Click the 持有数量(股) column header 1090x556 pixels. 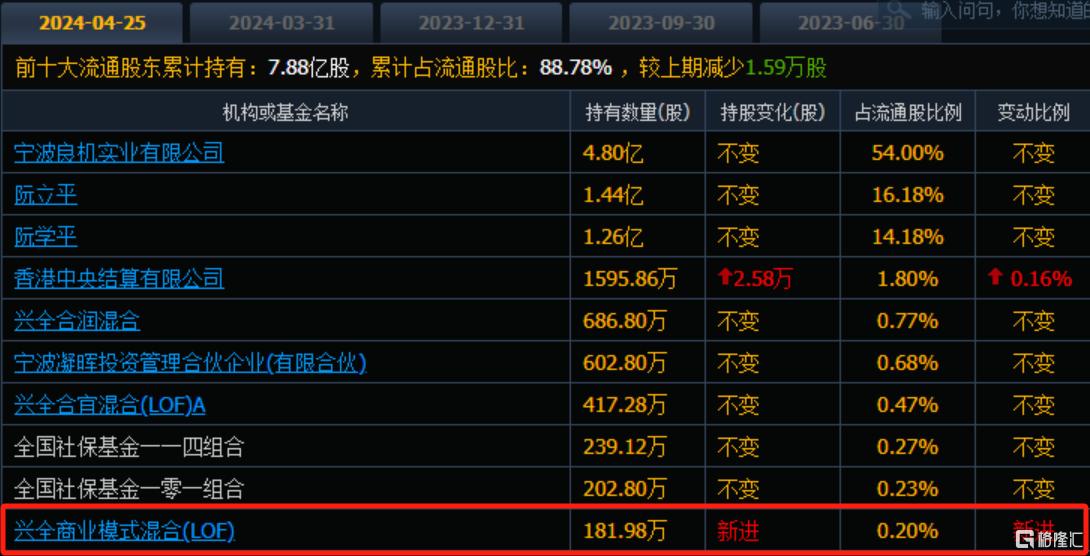(x=637, y=113)
